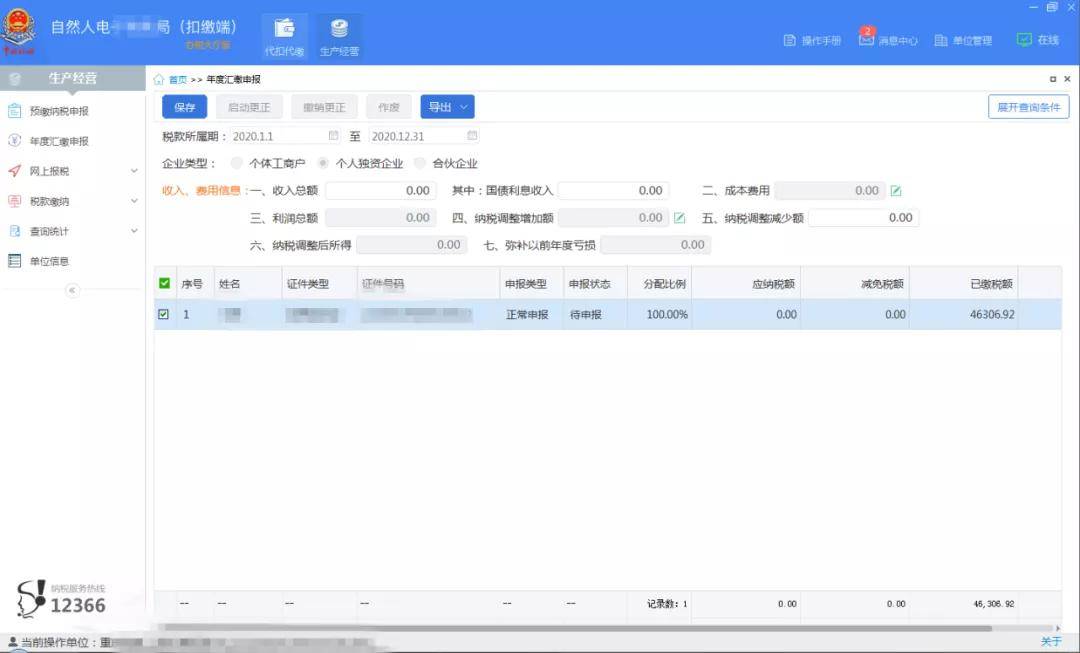The height and width of the screenshot is (653, 1080).
Task: Collapse the left sidebar with the arrow
Action: (x=72, y=290)
